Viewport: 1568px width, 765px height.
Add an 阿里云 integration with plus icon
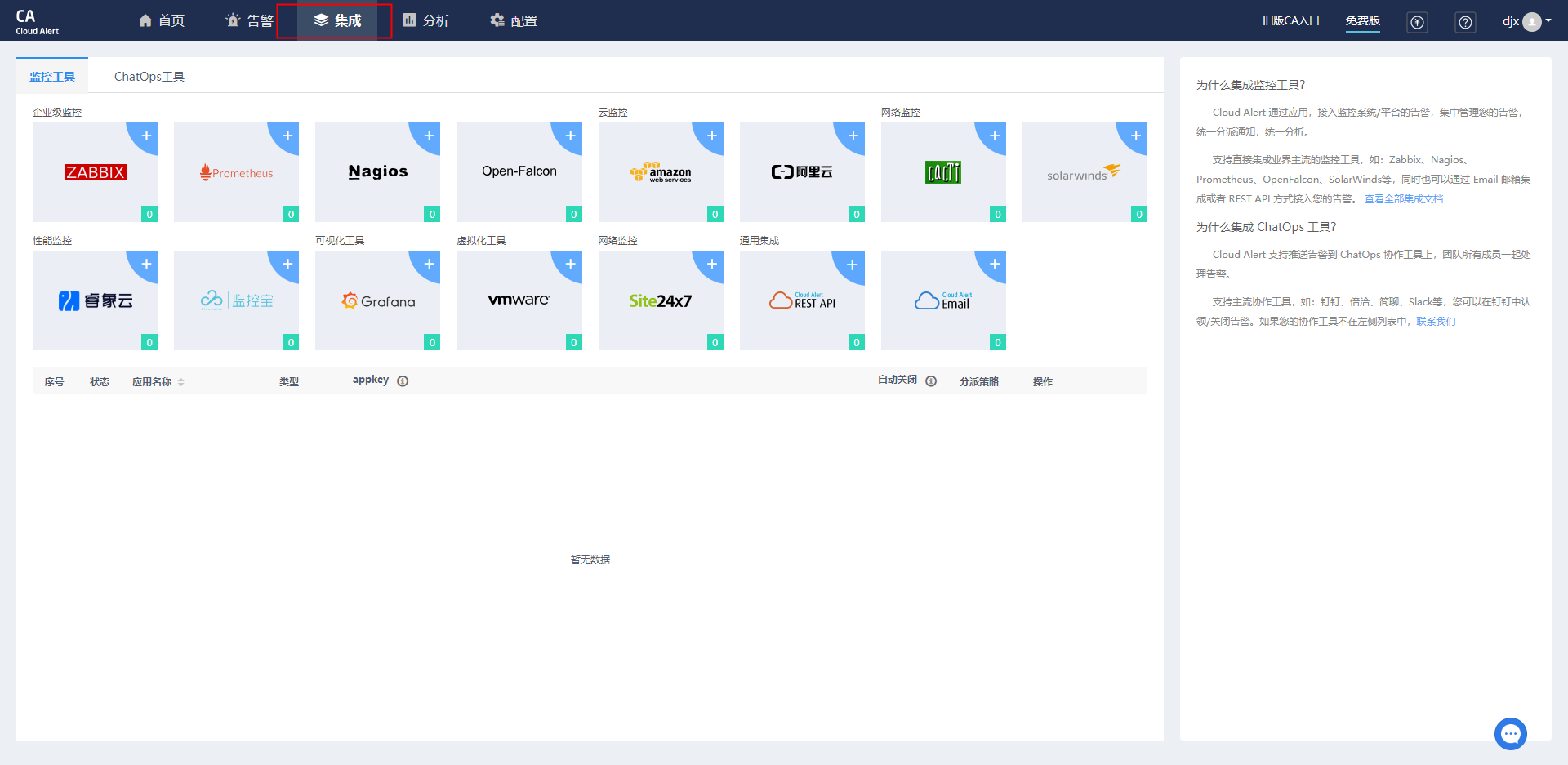pyautogui.click(x=853, y=136)
